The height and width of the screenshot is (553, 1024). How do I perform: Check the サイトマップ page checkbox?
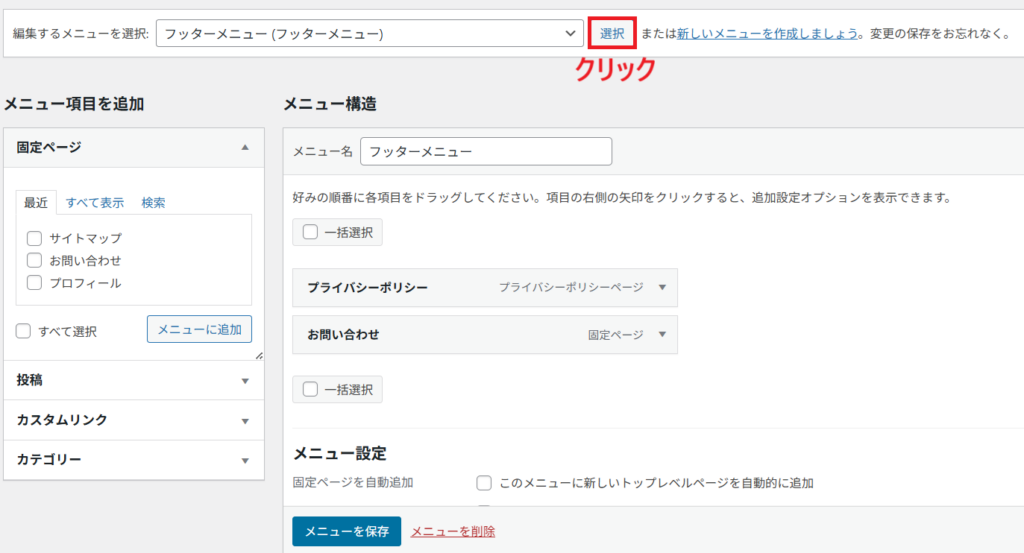tap(34, 238)
